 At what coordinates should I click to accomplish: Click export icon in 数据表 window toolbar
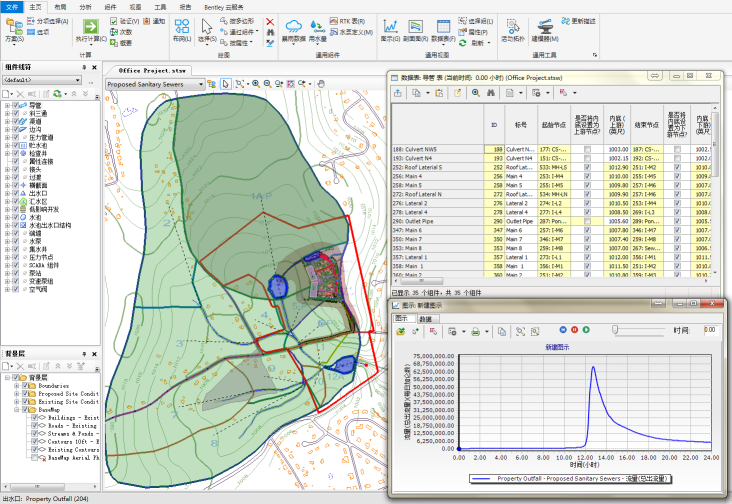398,93
